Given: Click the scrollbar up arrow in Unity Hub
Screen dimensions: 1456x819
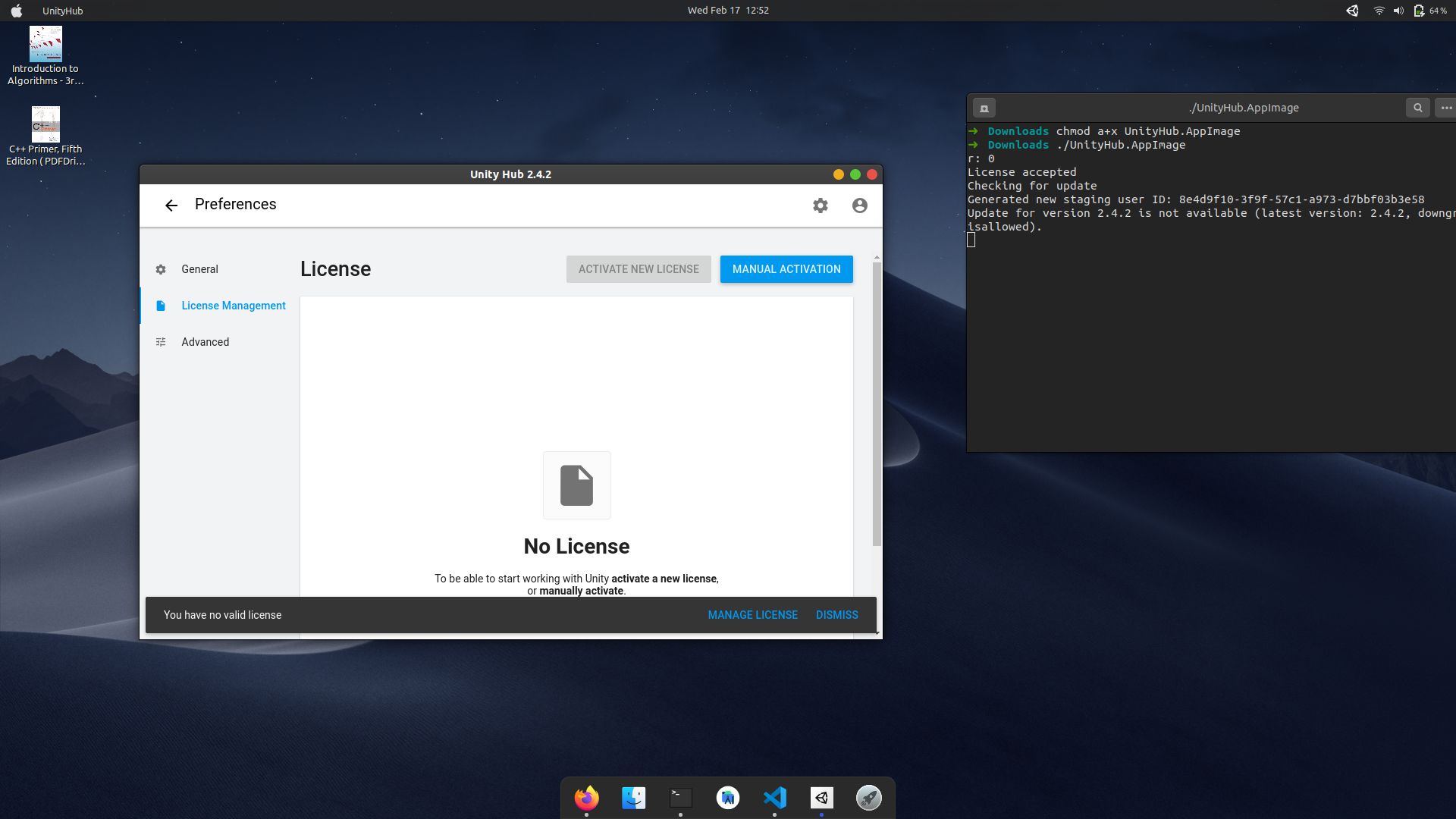Looking at the screenshot, I should pos(877,258).
